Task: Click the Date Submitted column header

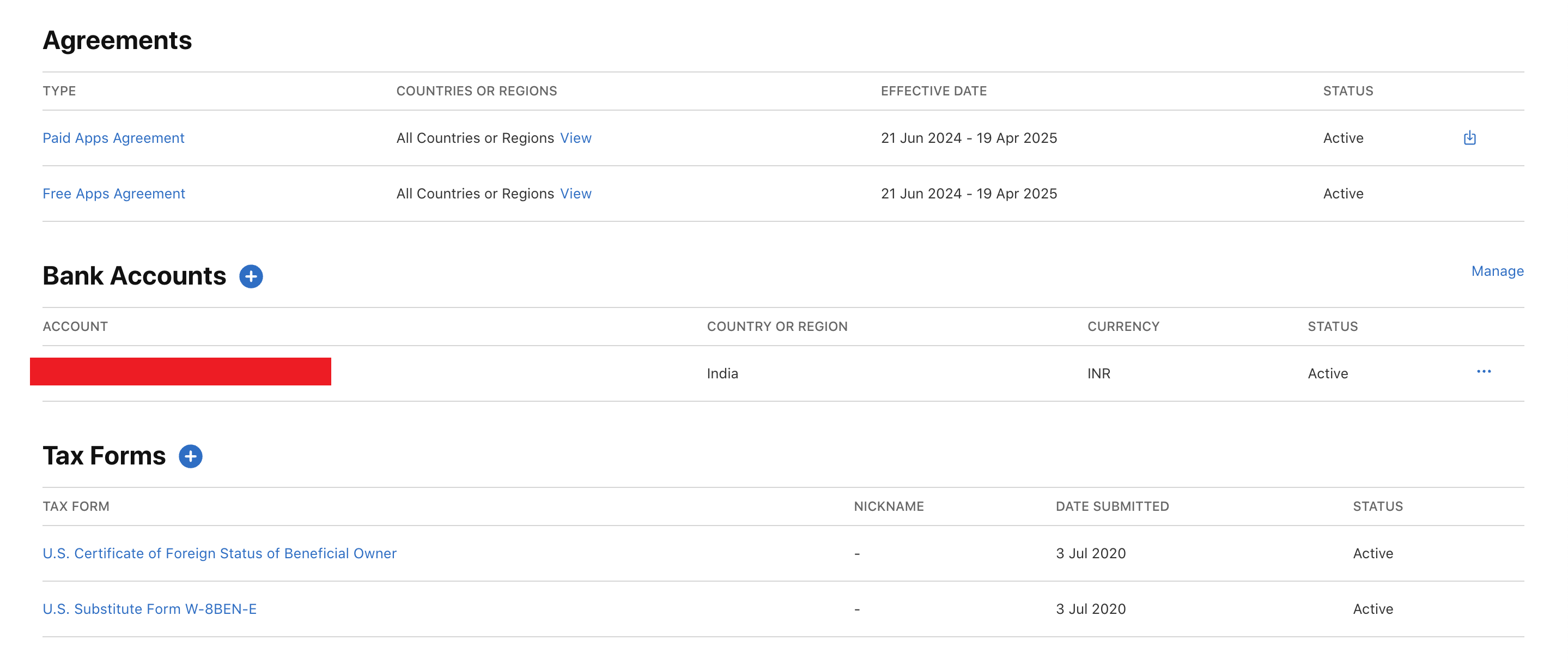Action: [1111, 506]
